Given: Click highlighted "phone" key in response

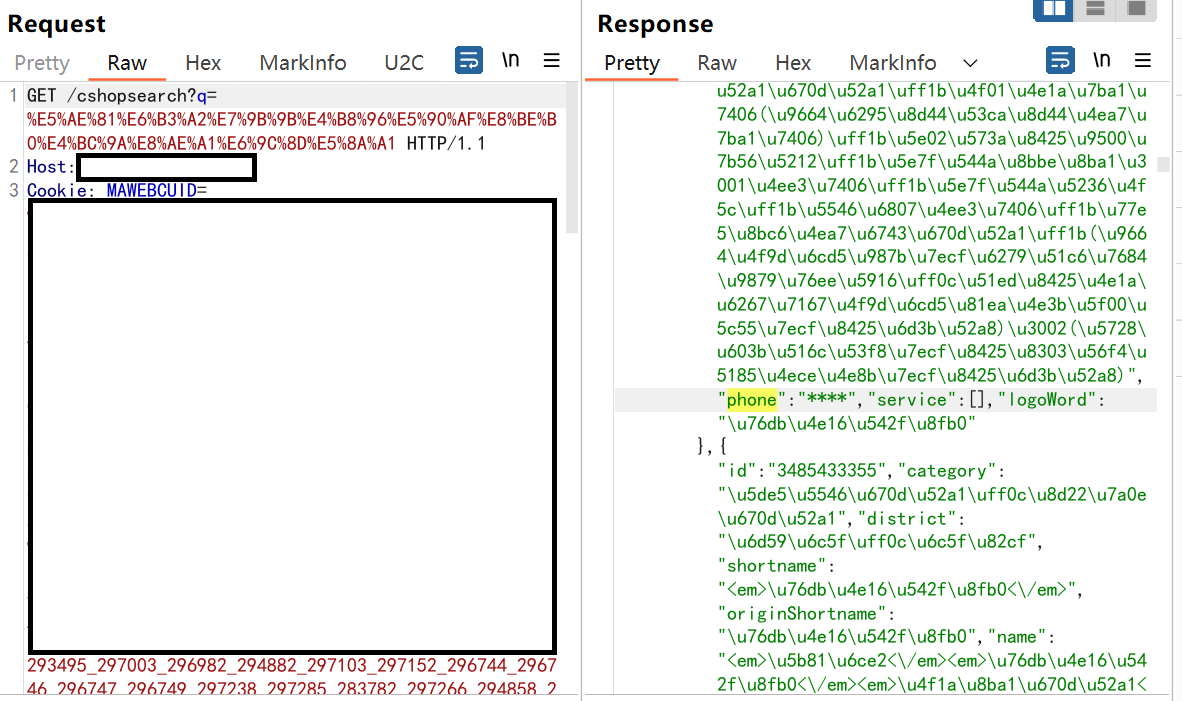Looking at the screenshot, I should click(751, 400).
